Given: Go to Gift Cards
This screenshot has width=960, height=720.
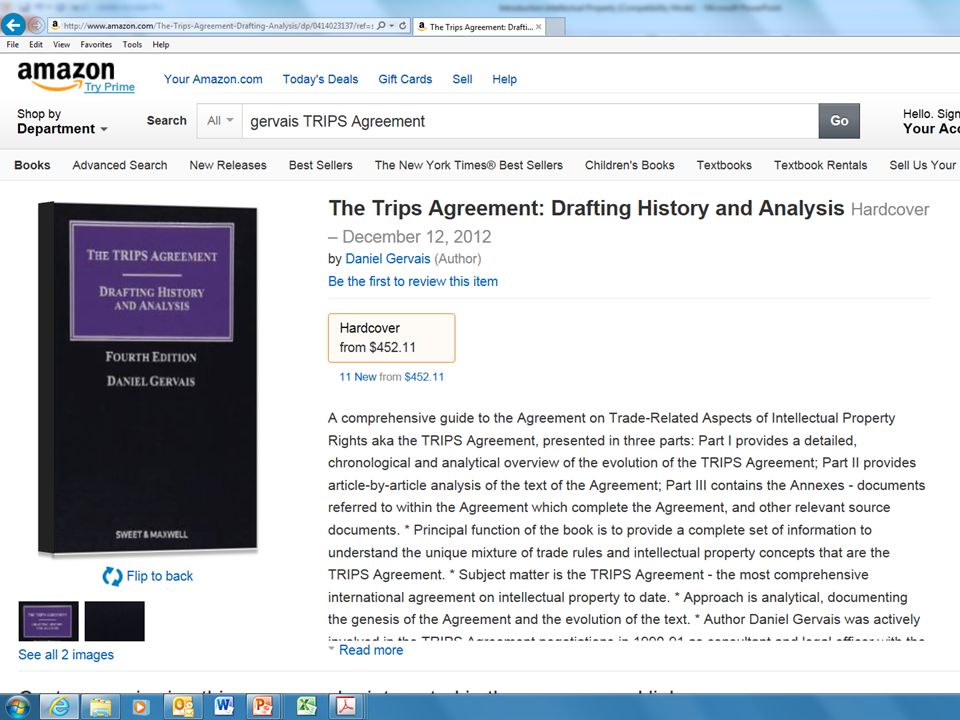Looking at the screenshot, I should tap(405, 79).
